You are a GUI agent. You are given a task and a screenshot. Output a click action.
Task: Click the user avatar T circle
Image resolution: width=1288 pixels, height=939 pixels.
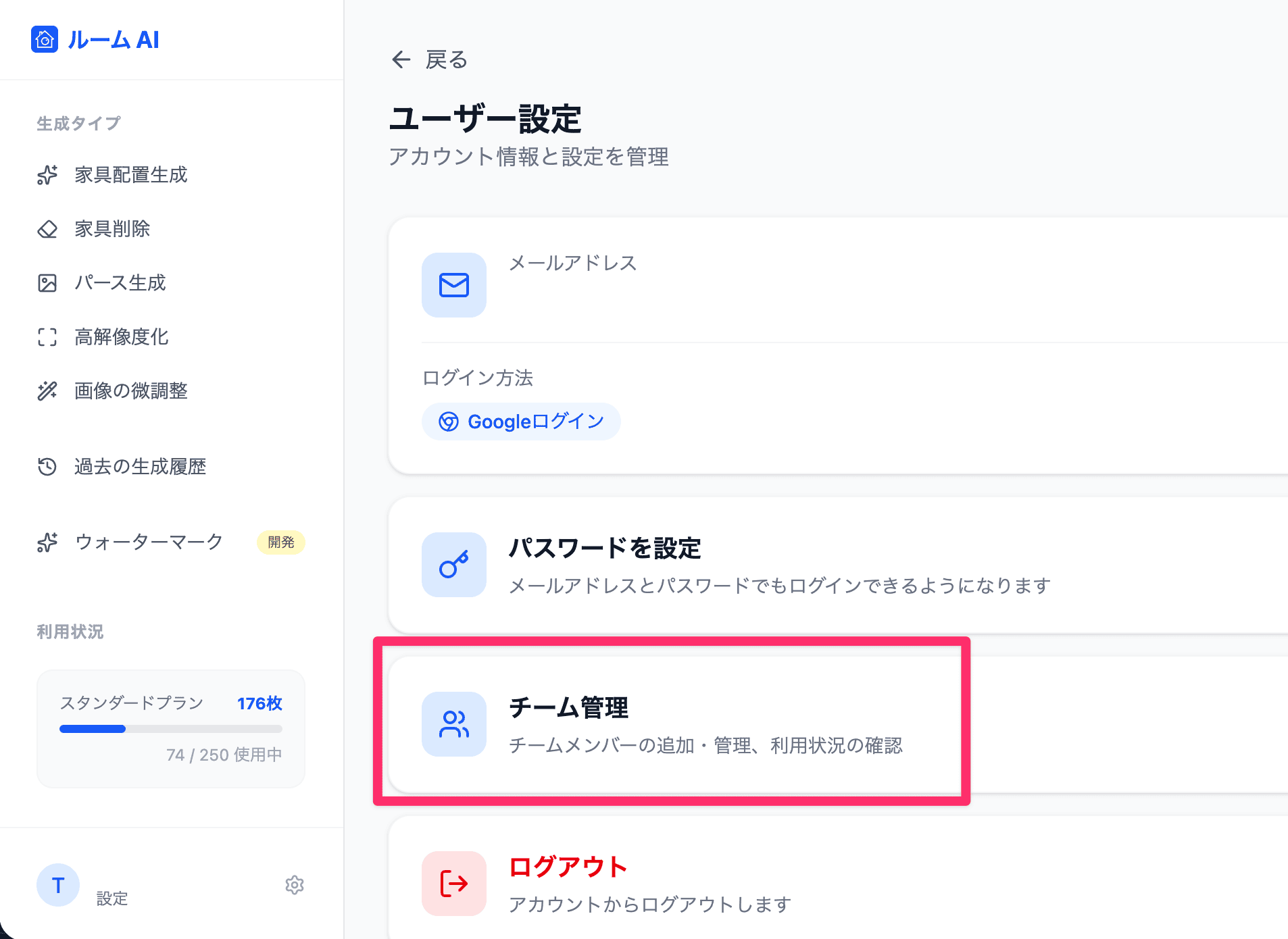click(x=58, y=885)
